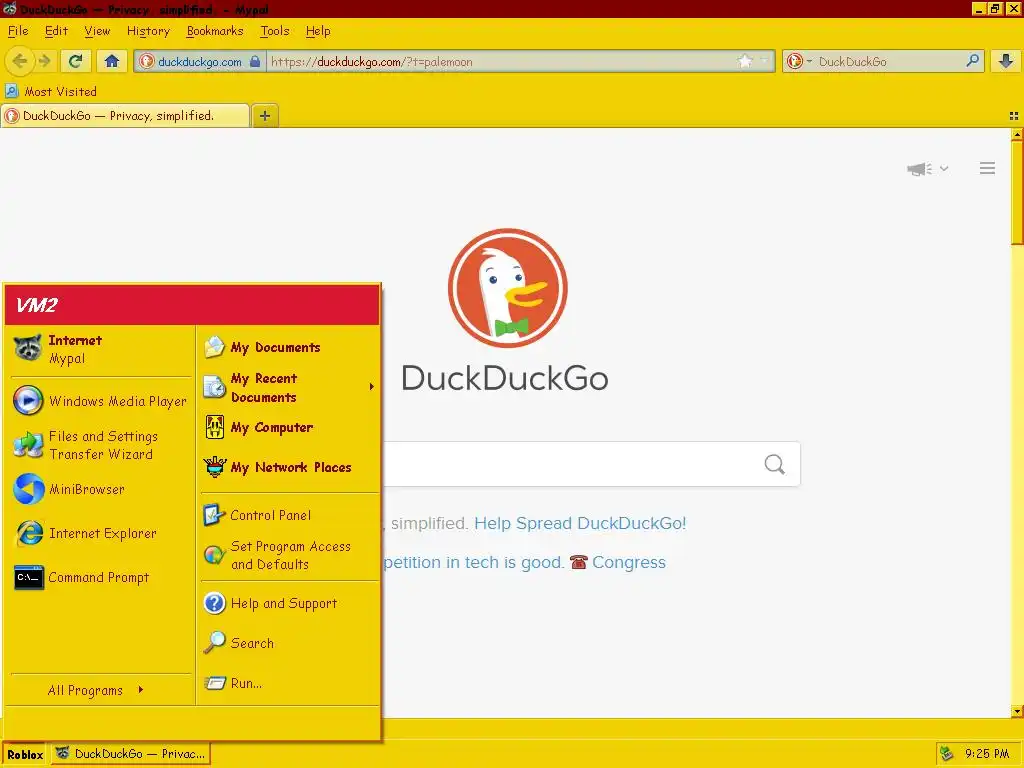Click the search bar magnifier icon
The width and height of the screenshot is (1024, 768).
point(972,61)
